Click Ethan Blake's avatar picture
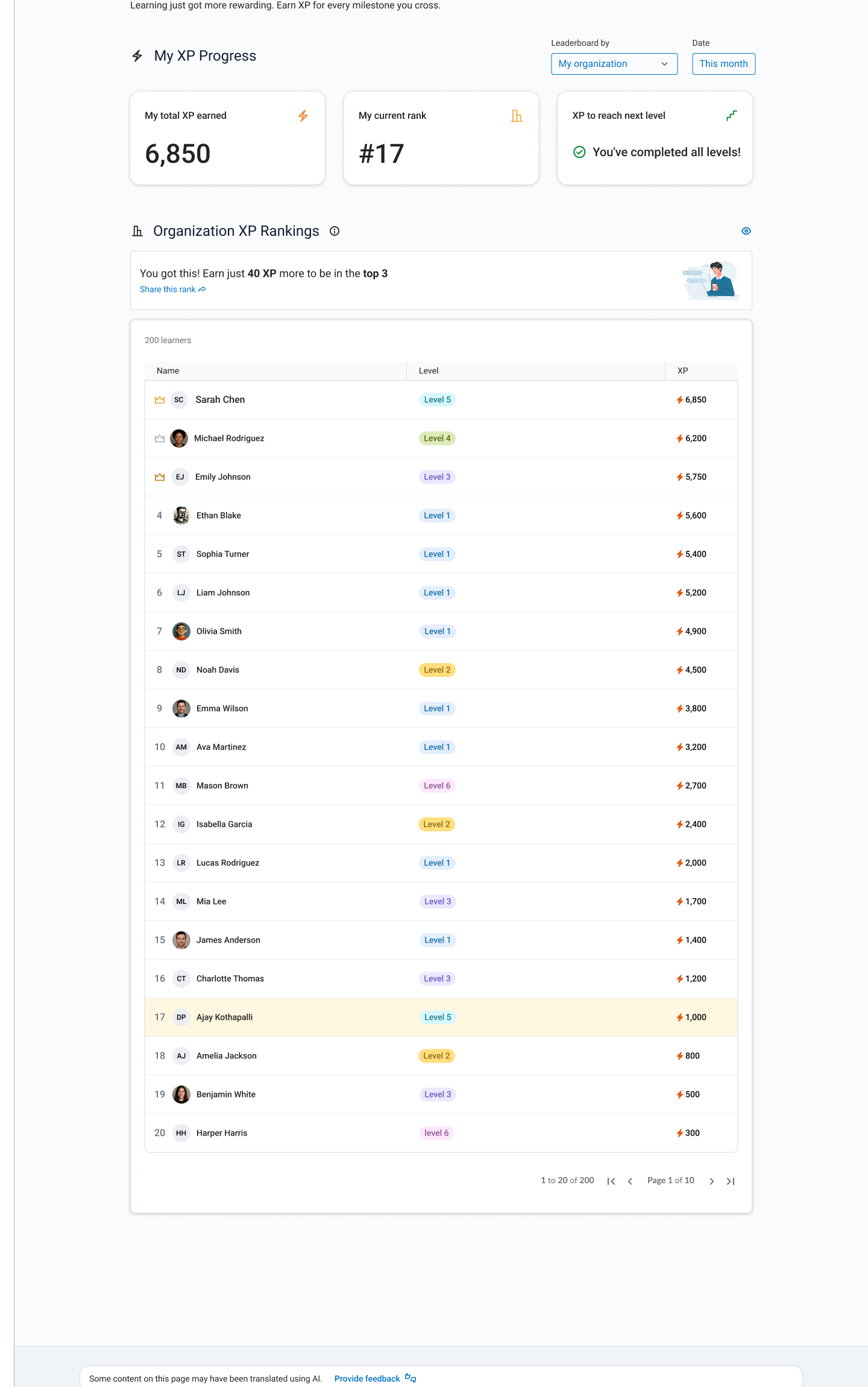The image size is (868, 1387). (x=181, y=516)
